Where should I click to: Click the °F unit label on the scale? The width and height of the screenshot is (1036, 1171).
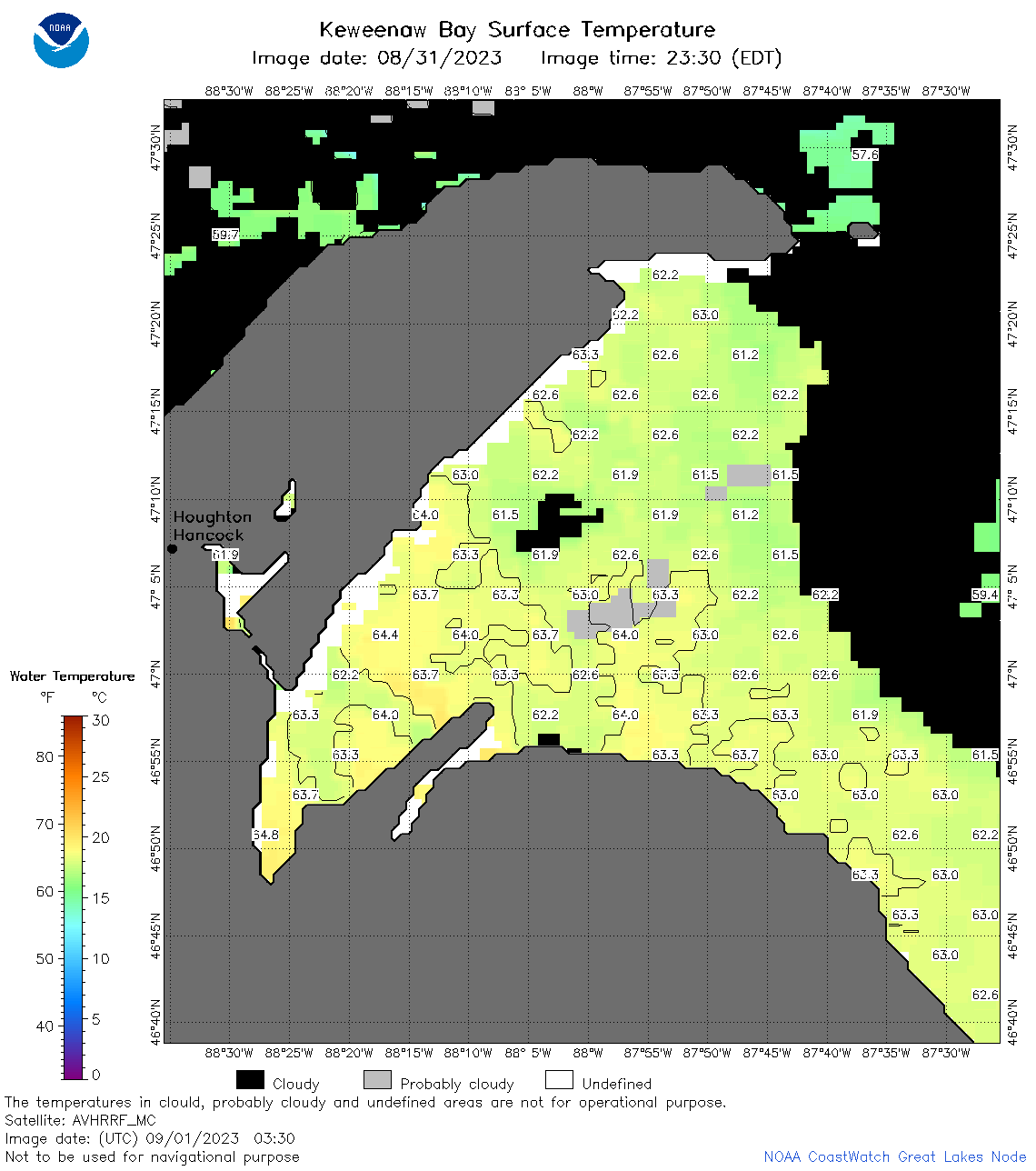47,697
